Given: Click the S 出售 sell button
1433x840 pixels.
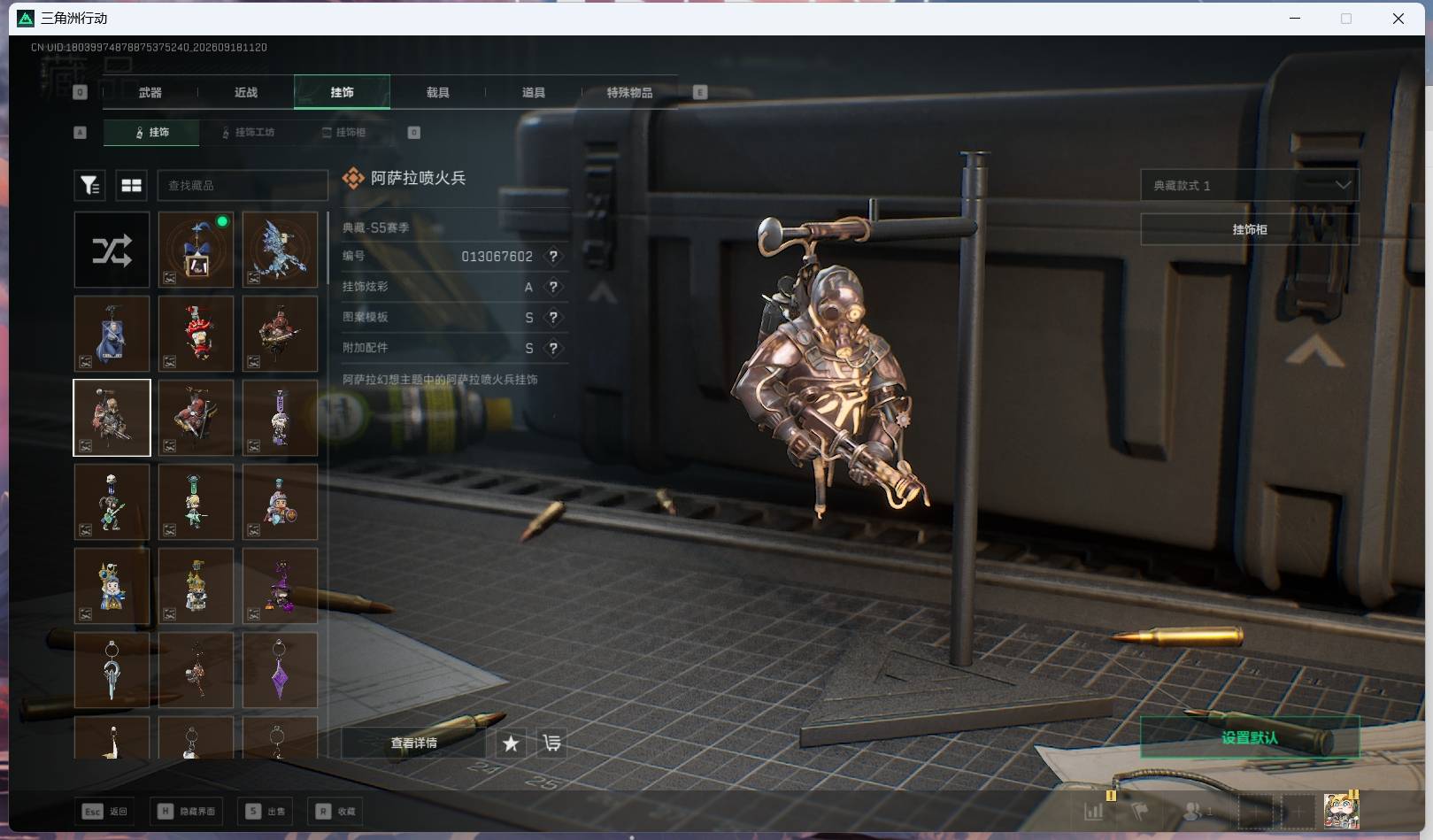Looking at the screenshot, I should click(266, 811).
